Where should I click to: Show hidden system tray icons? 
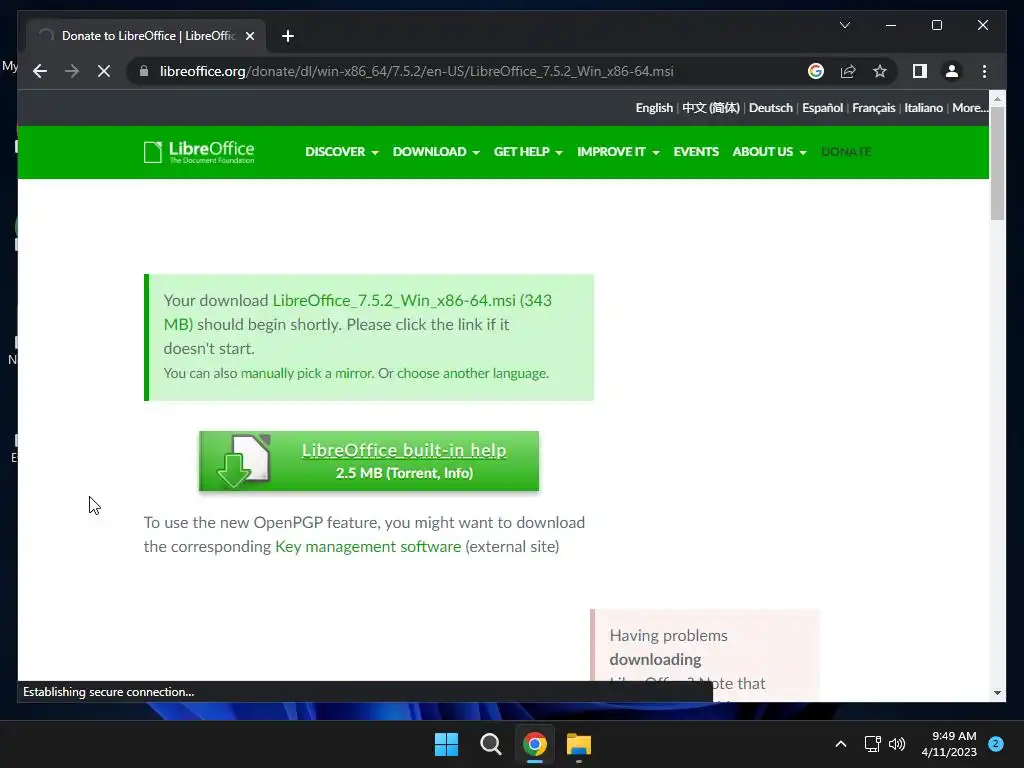[x=840, y=744]
